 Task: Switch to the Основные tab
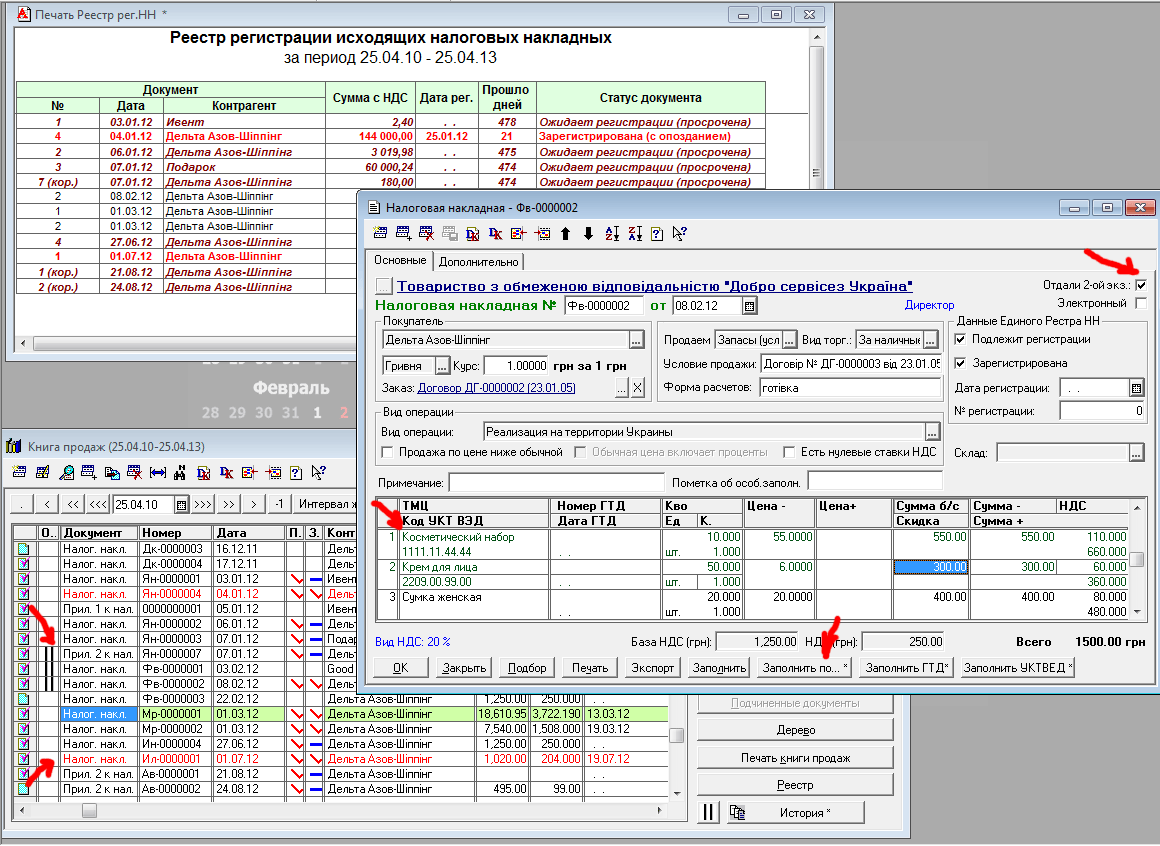coord(400,260)
